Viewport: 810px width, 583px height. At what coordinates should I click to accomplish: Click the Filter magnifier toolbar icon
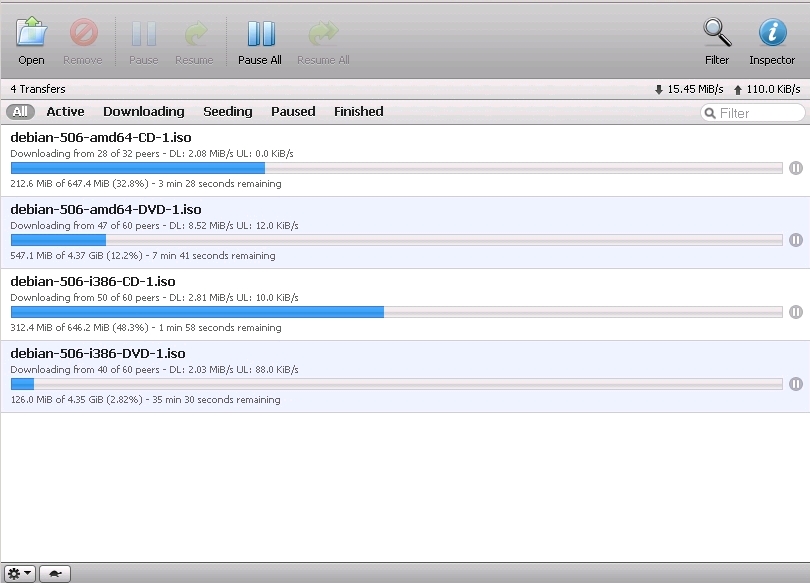pyautogui.click(x=717, y=34)
